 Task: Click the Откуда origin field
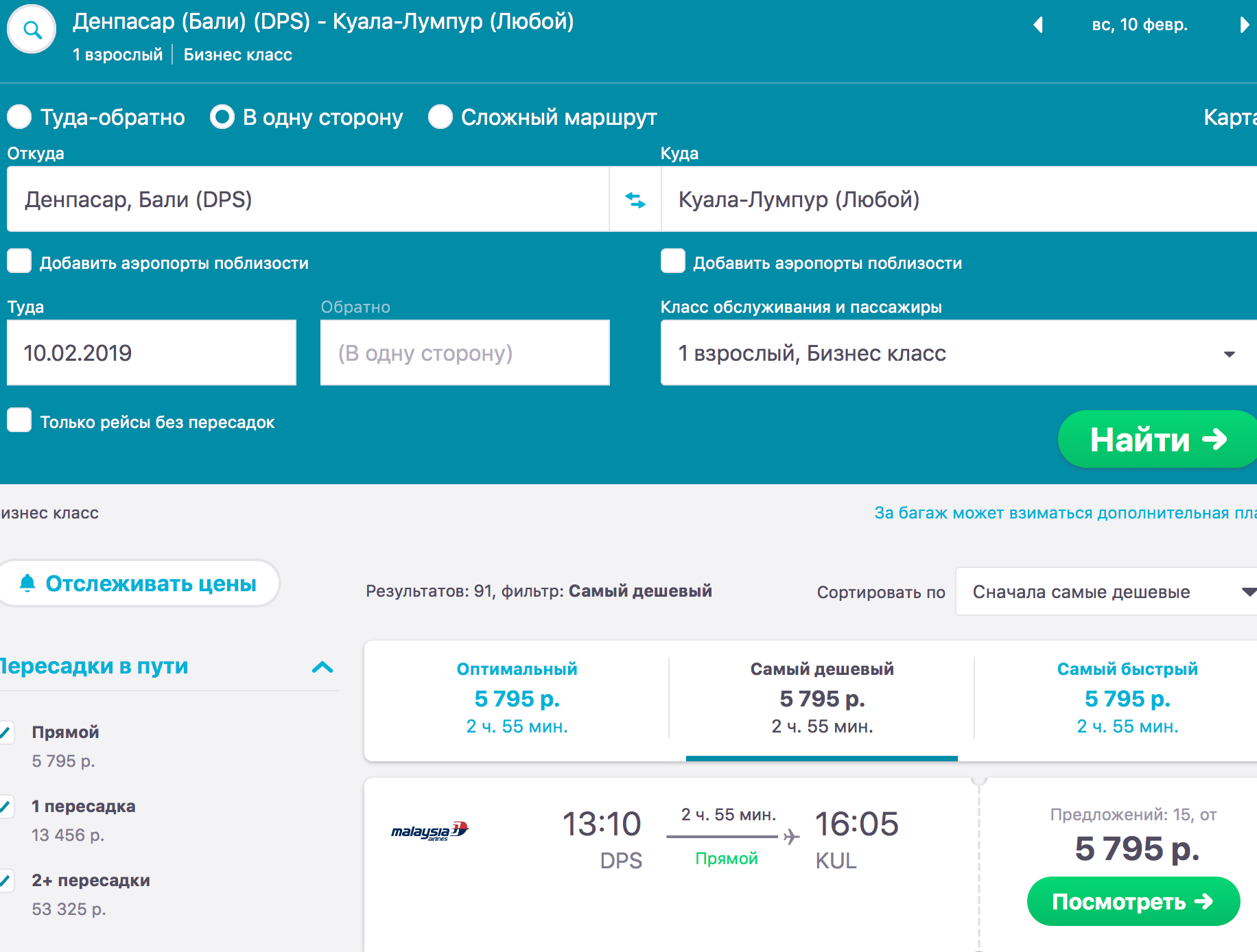click(x=308, y=199)
